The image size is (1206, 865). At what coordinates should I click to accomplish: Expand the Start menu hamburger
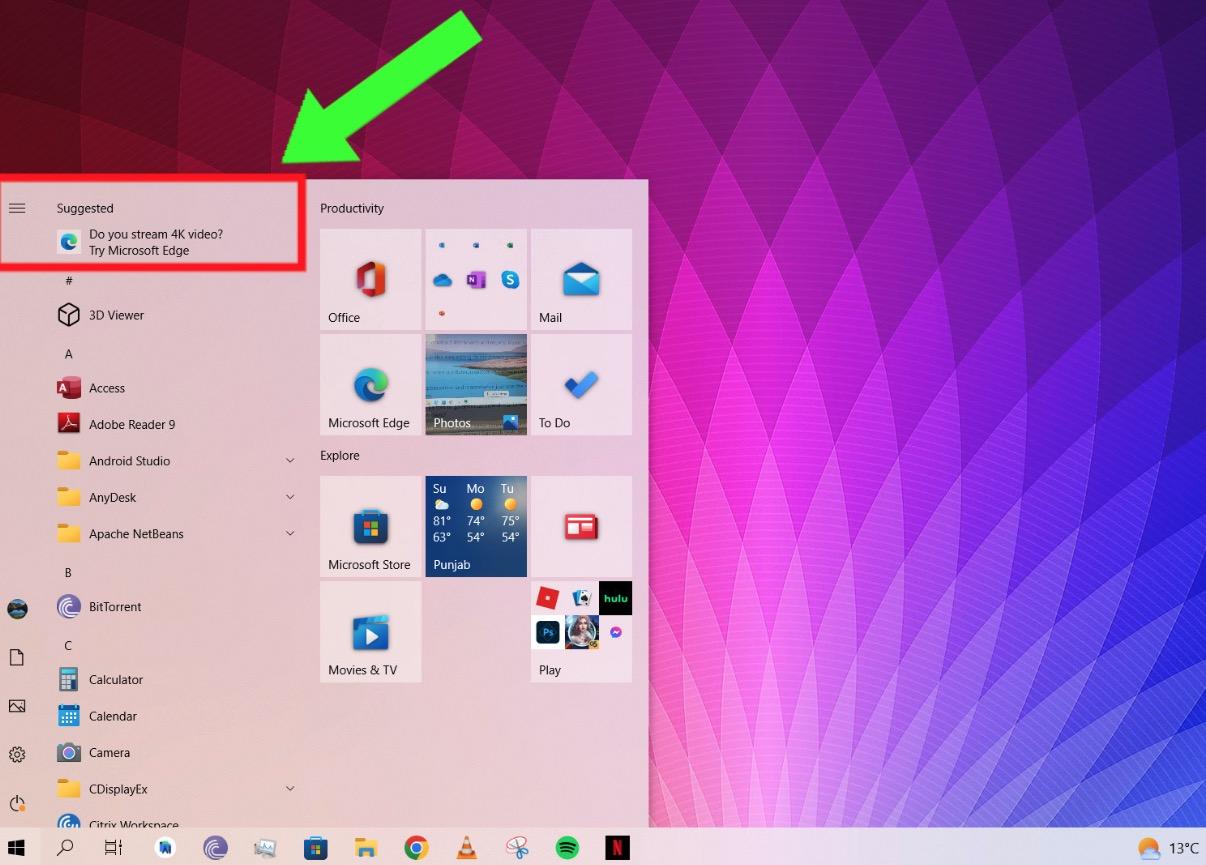click(x=17, y=208)
